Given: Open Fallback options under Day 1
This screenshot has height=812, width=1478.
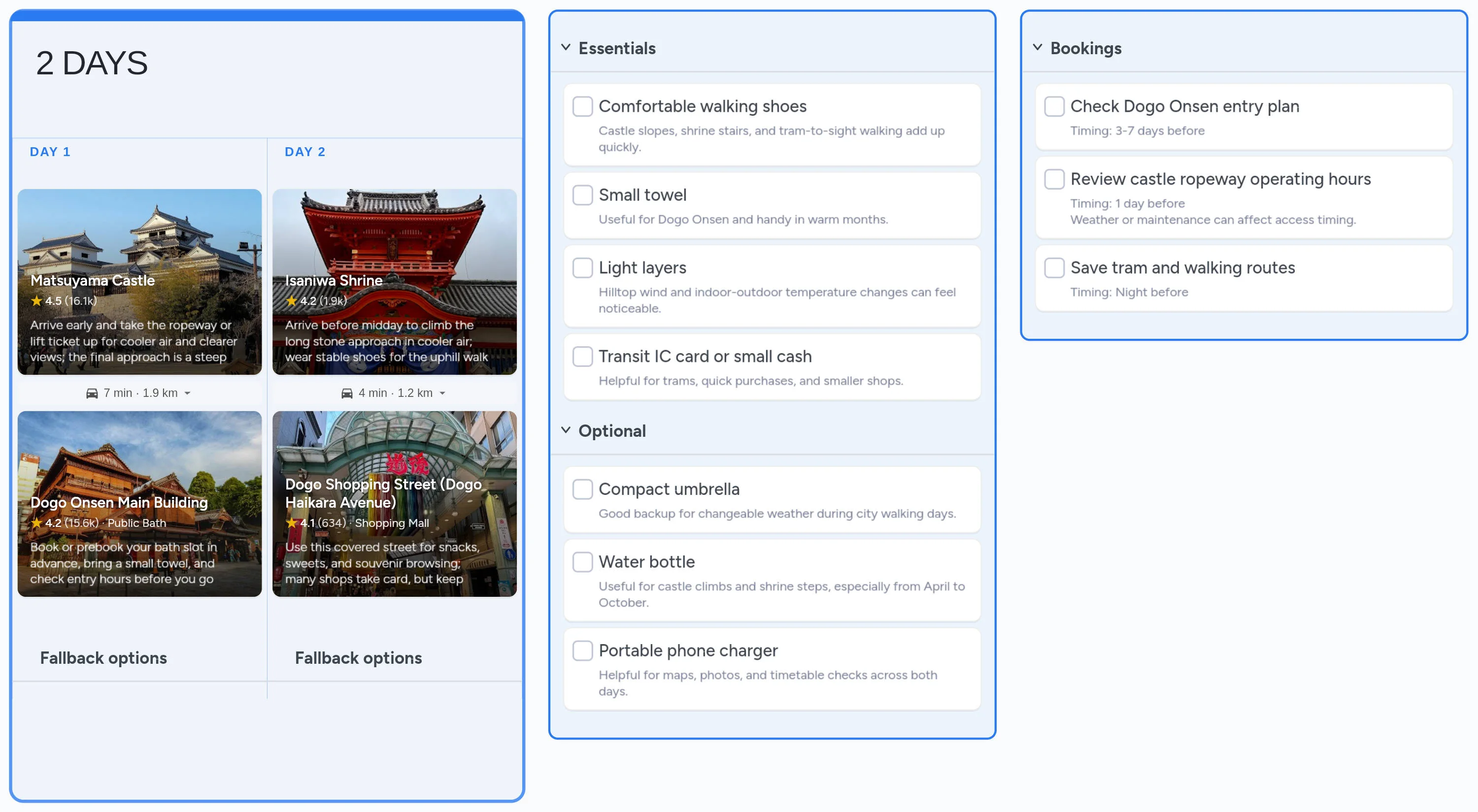Looking at the screenshot, I should click(x=103, y=658).
